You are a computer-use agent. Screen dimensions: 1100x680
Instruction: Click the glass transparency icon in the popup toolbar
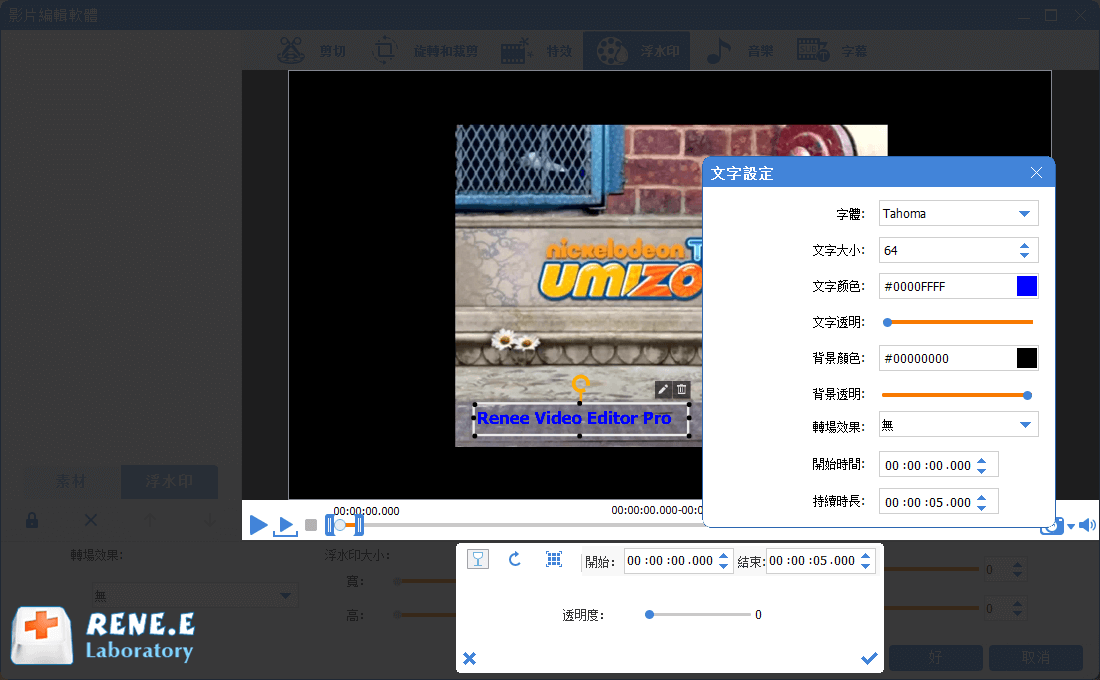pos(478,559)
